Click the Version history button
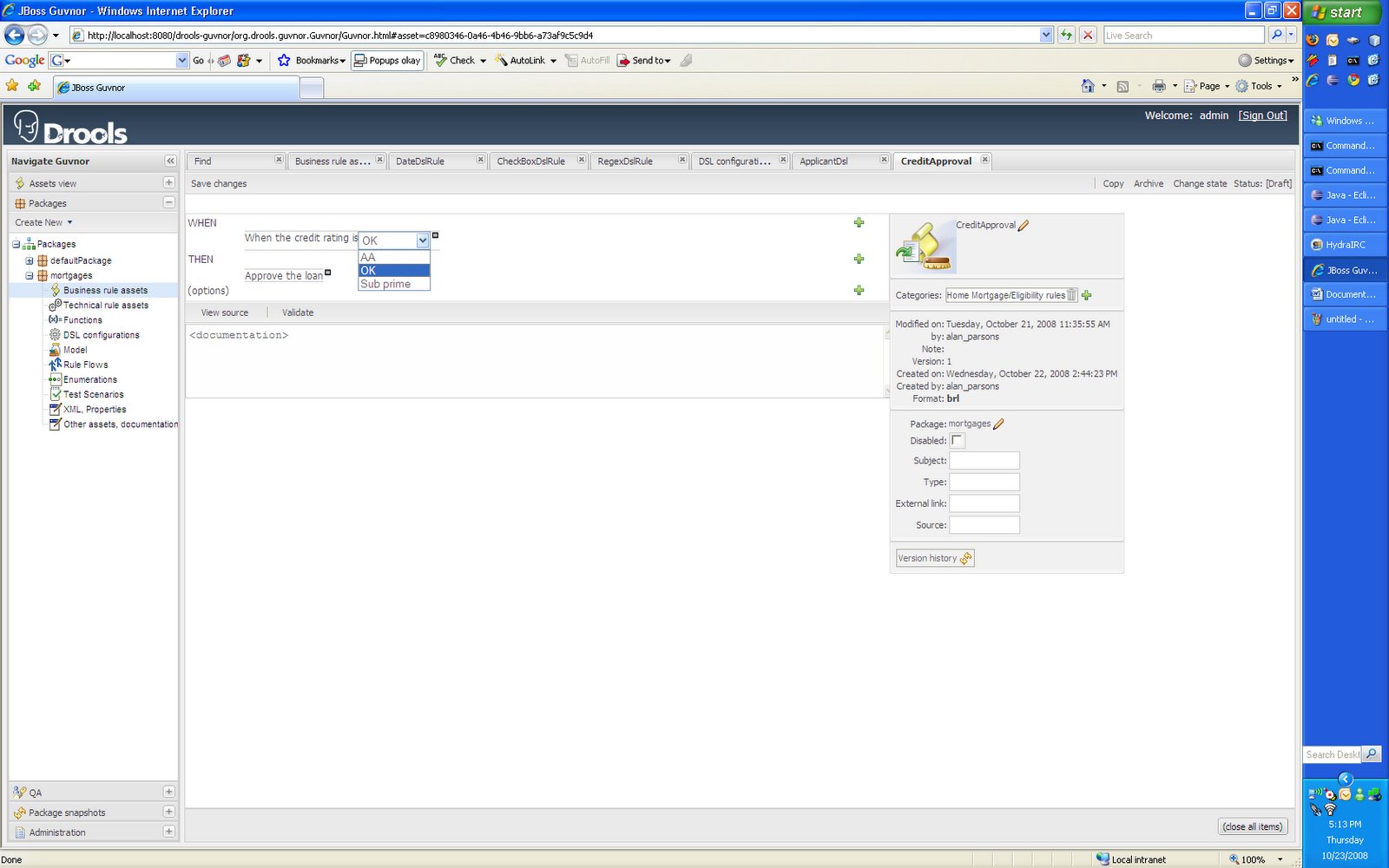This screenshot has height=868, width=1389. 935,558
